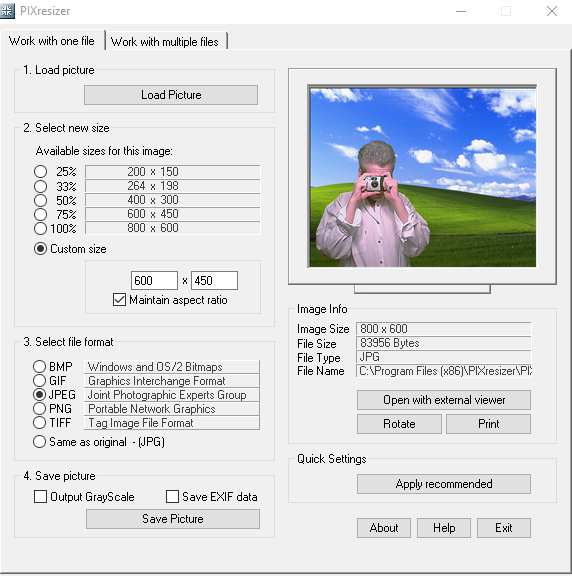572x576 pixels.
Task: Click the Load Picture button
Action: [171, 95]
